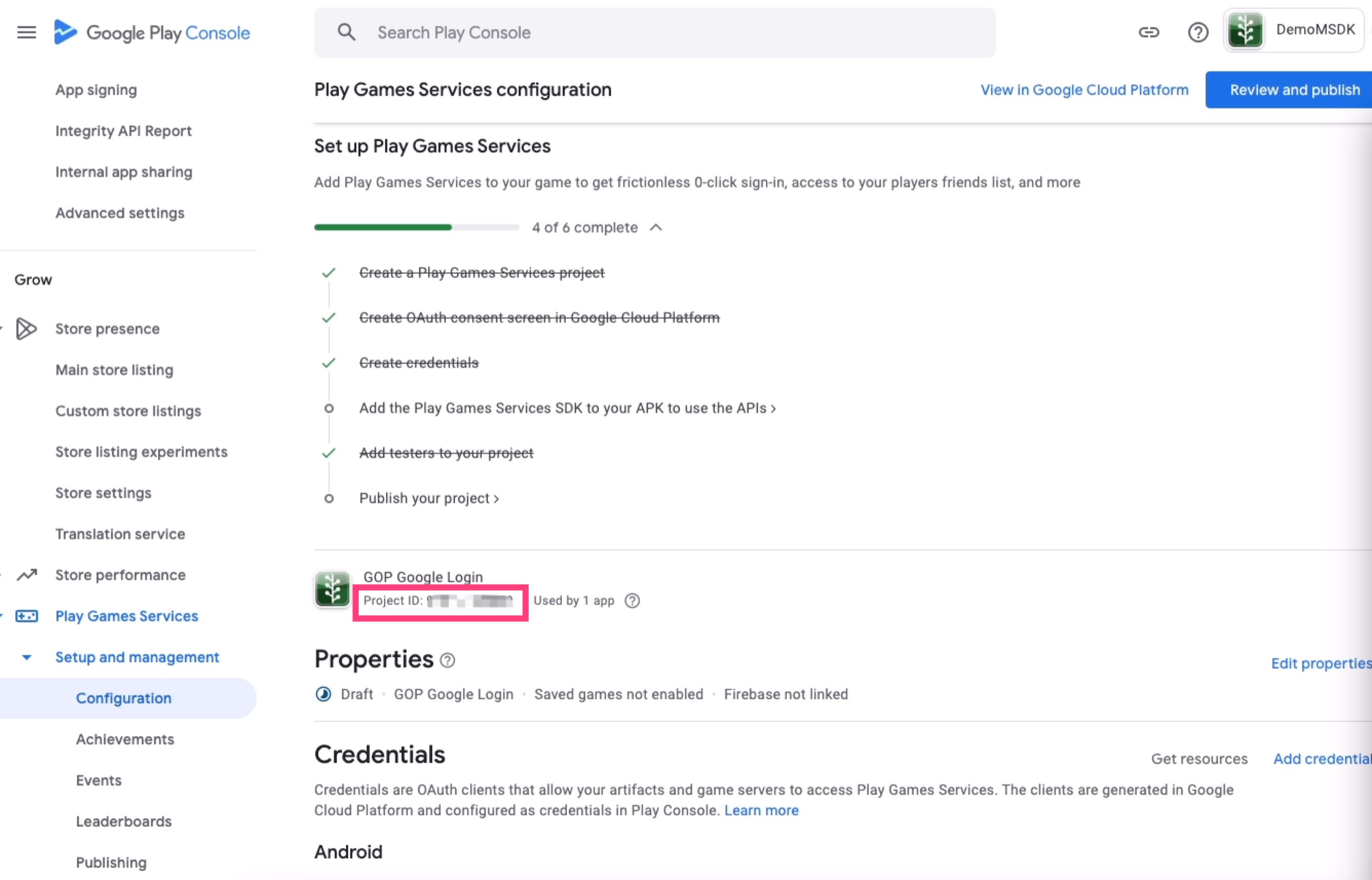1372x880 pixels.
Task: Click the DemoMSDK app avatar icon
Action: 1245,31
